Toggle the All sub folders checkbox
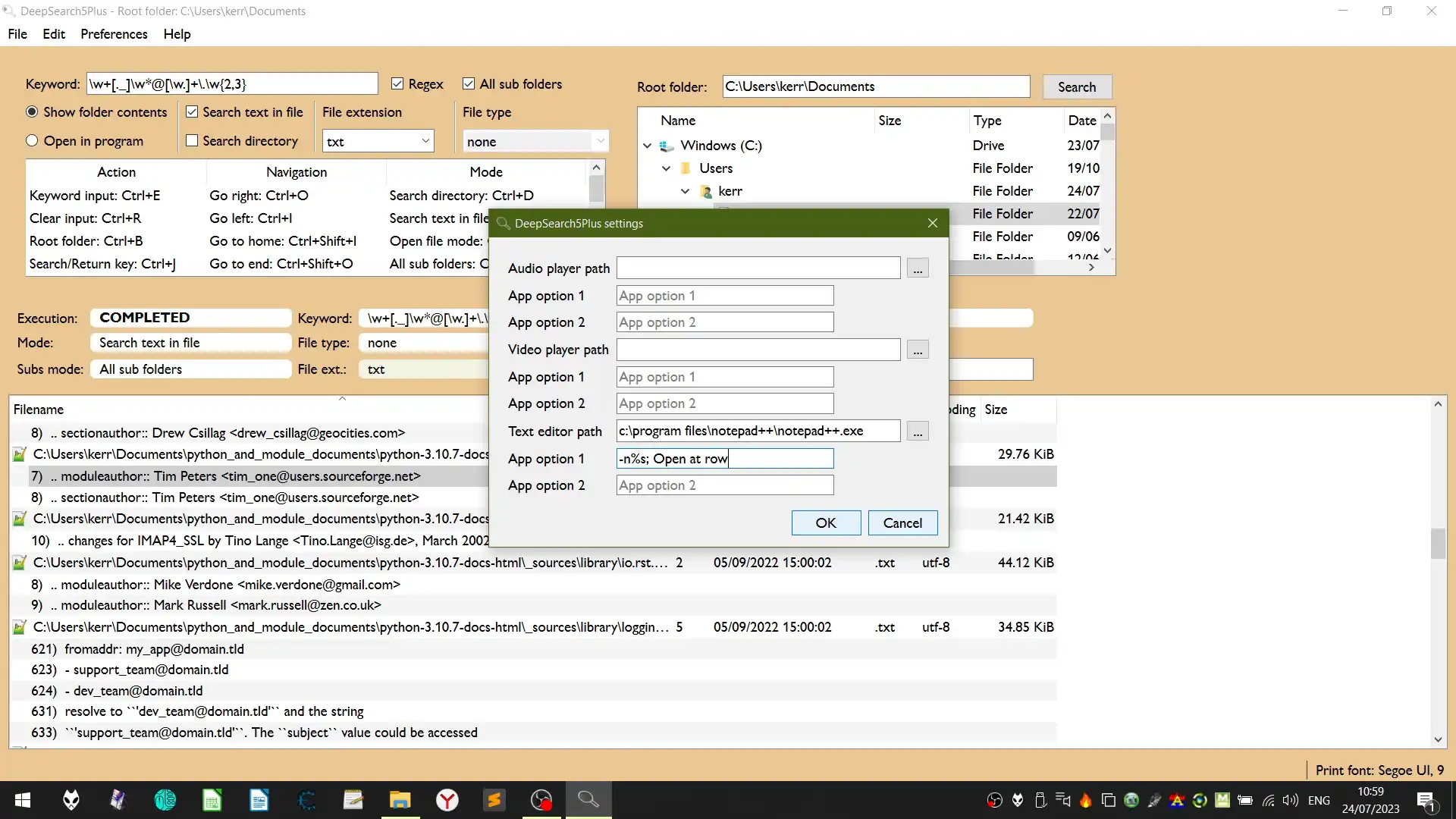 (467, 83)
